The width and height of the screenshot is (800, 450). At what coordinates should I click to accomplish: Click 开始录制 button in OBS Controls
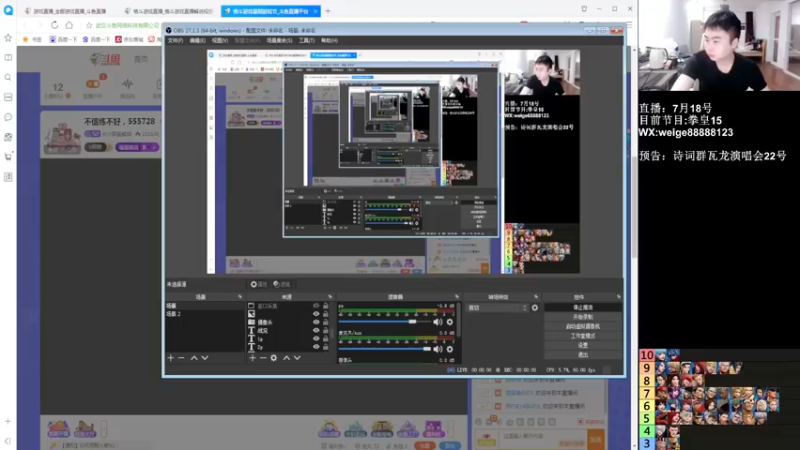pos(583,317)
